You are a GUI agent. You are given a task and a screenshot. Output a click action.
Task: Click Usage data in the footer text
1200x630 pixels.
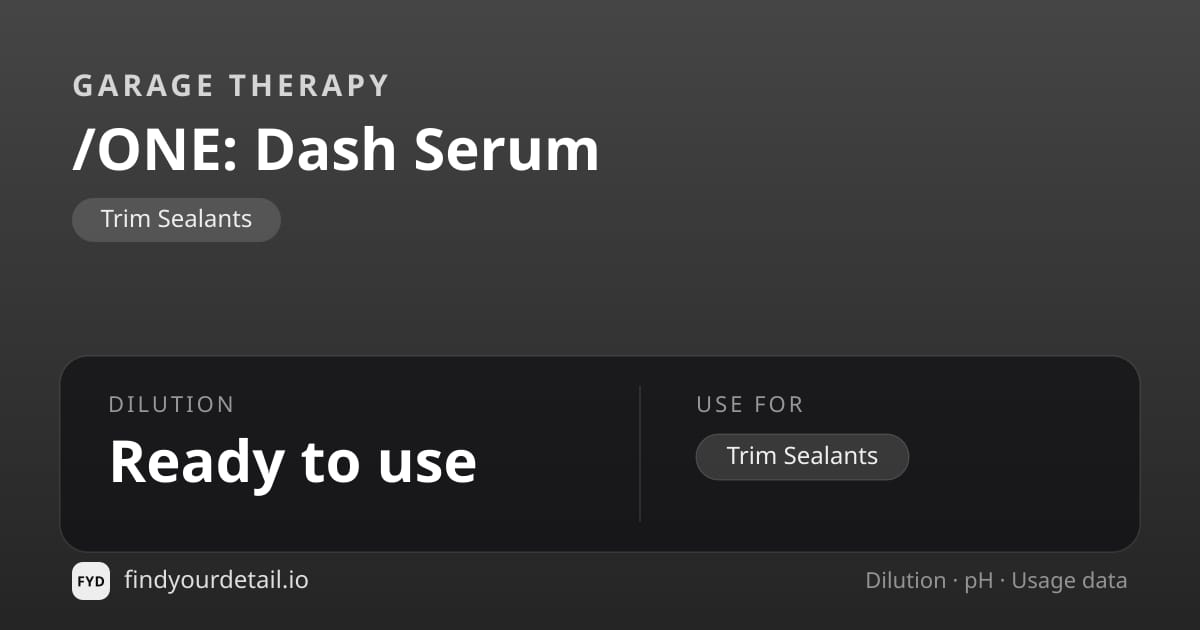click(1070, 581)
